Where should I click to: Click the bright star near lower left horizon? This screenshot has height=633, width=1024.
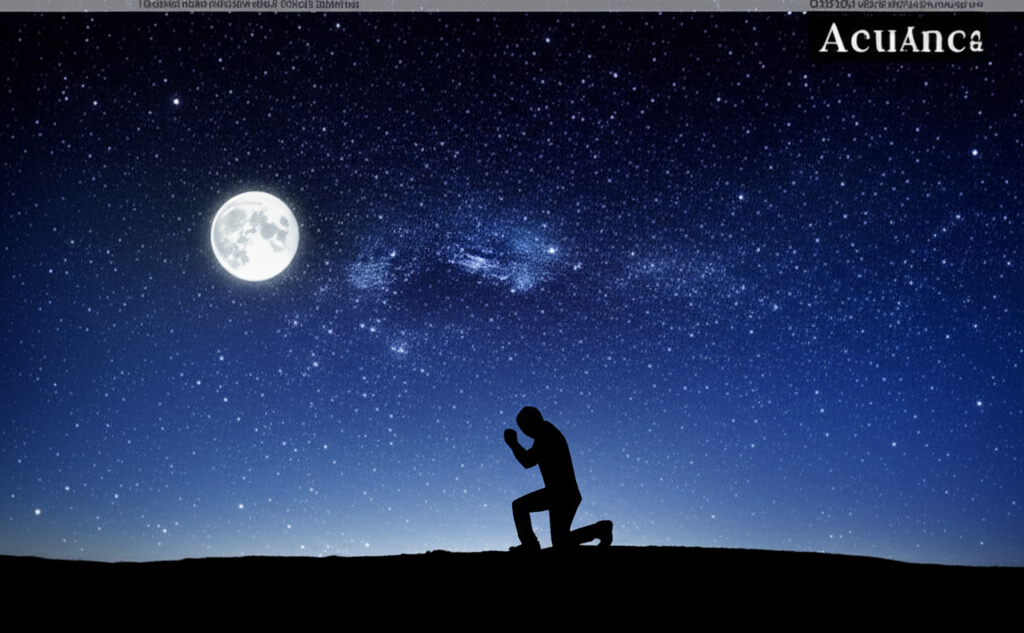[x=37, y=511]
